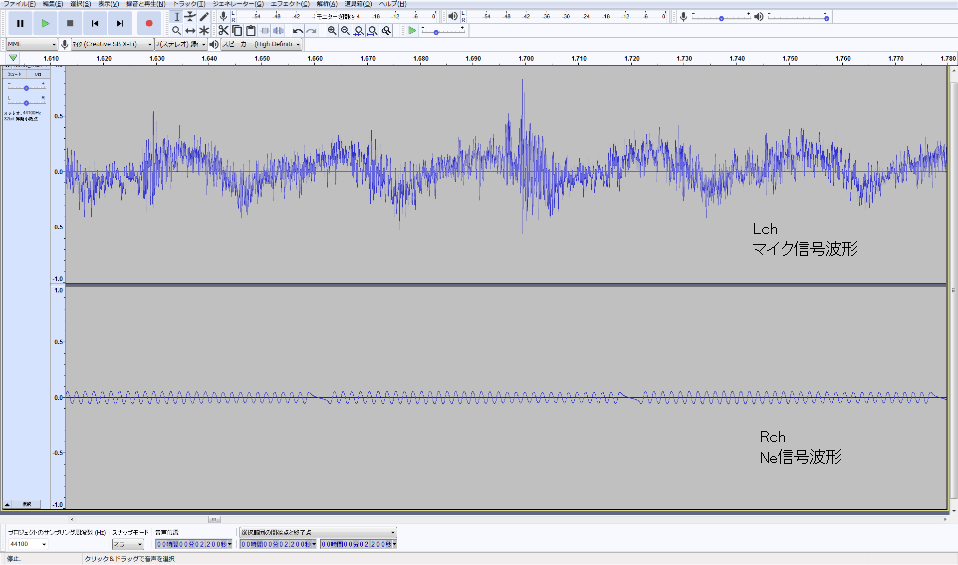
Task: Fit selection to window width
Action: (359, 31)
